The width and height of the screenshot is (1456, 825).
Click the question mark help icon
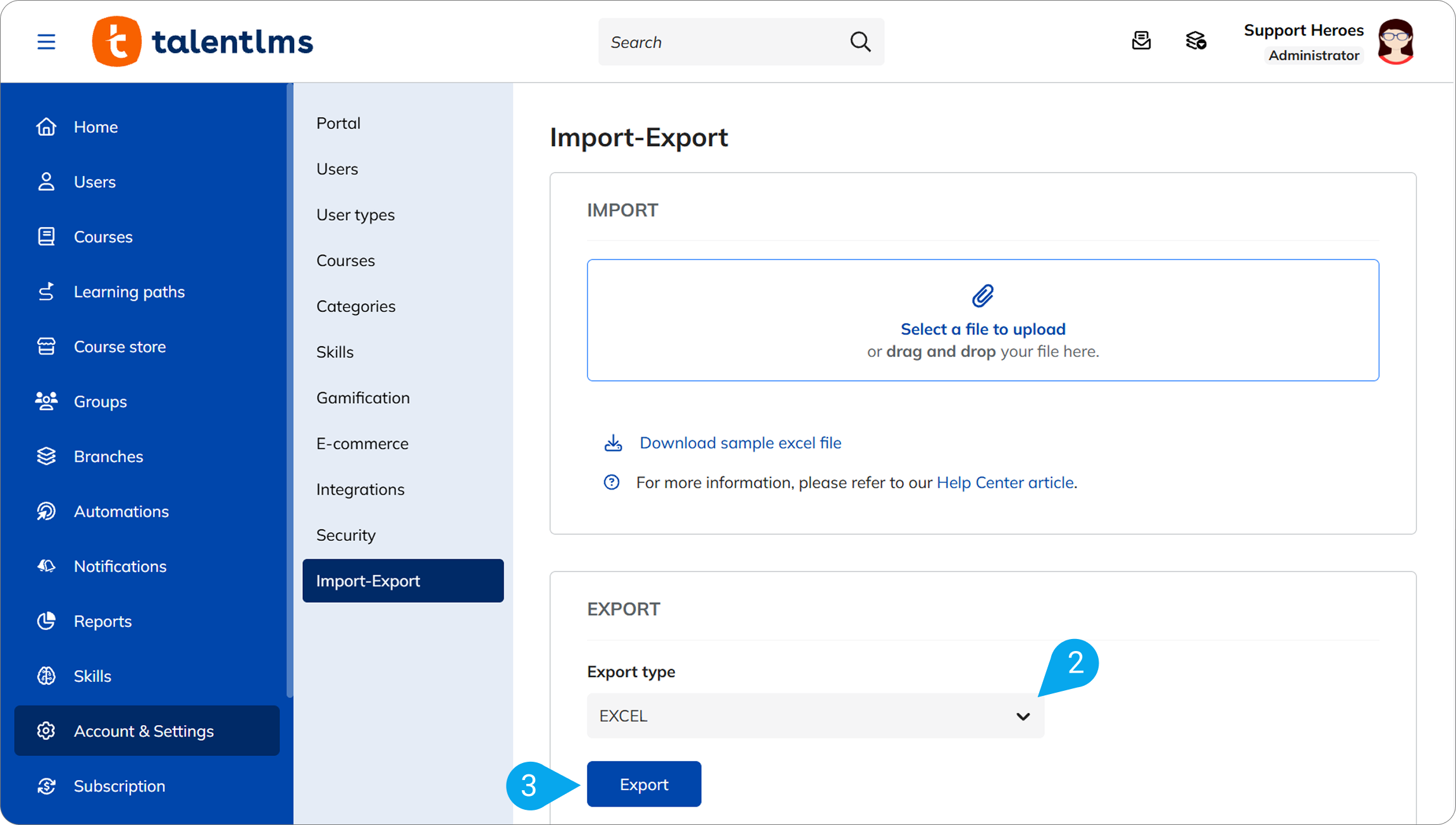point(612,482)
